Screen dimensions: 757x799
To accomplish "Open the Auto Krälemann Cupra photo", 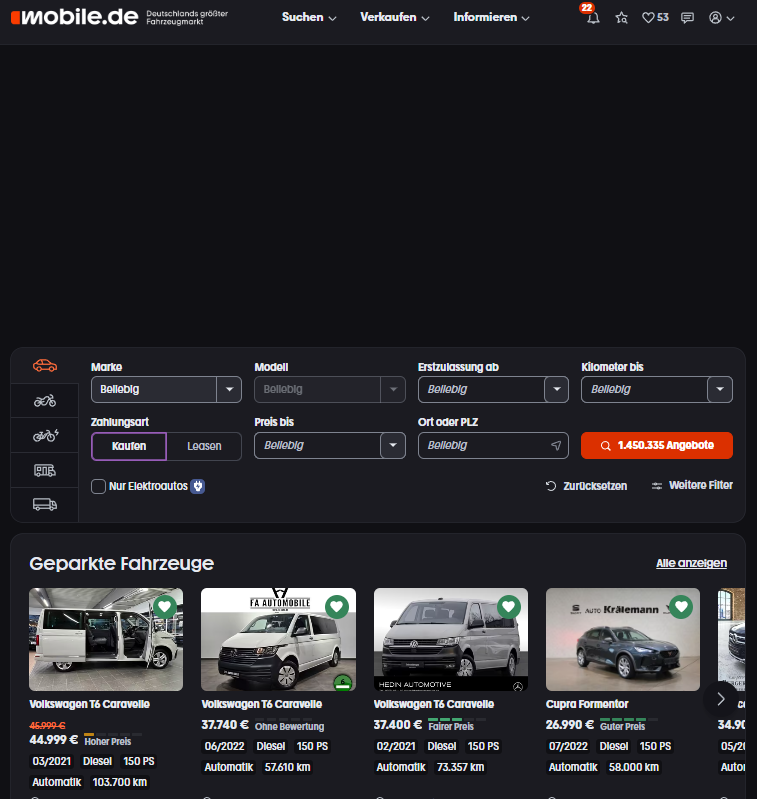I will point(623,640).
